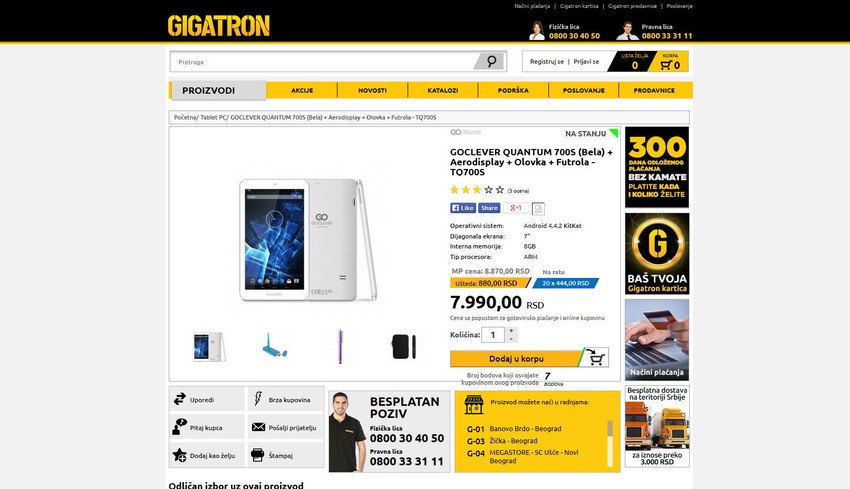Click the store list scrollbar

pos(610,443)
